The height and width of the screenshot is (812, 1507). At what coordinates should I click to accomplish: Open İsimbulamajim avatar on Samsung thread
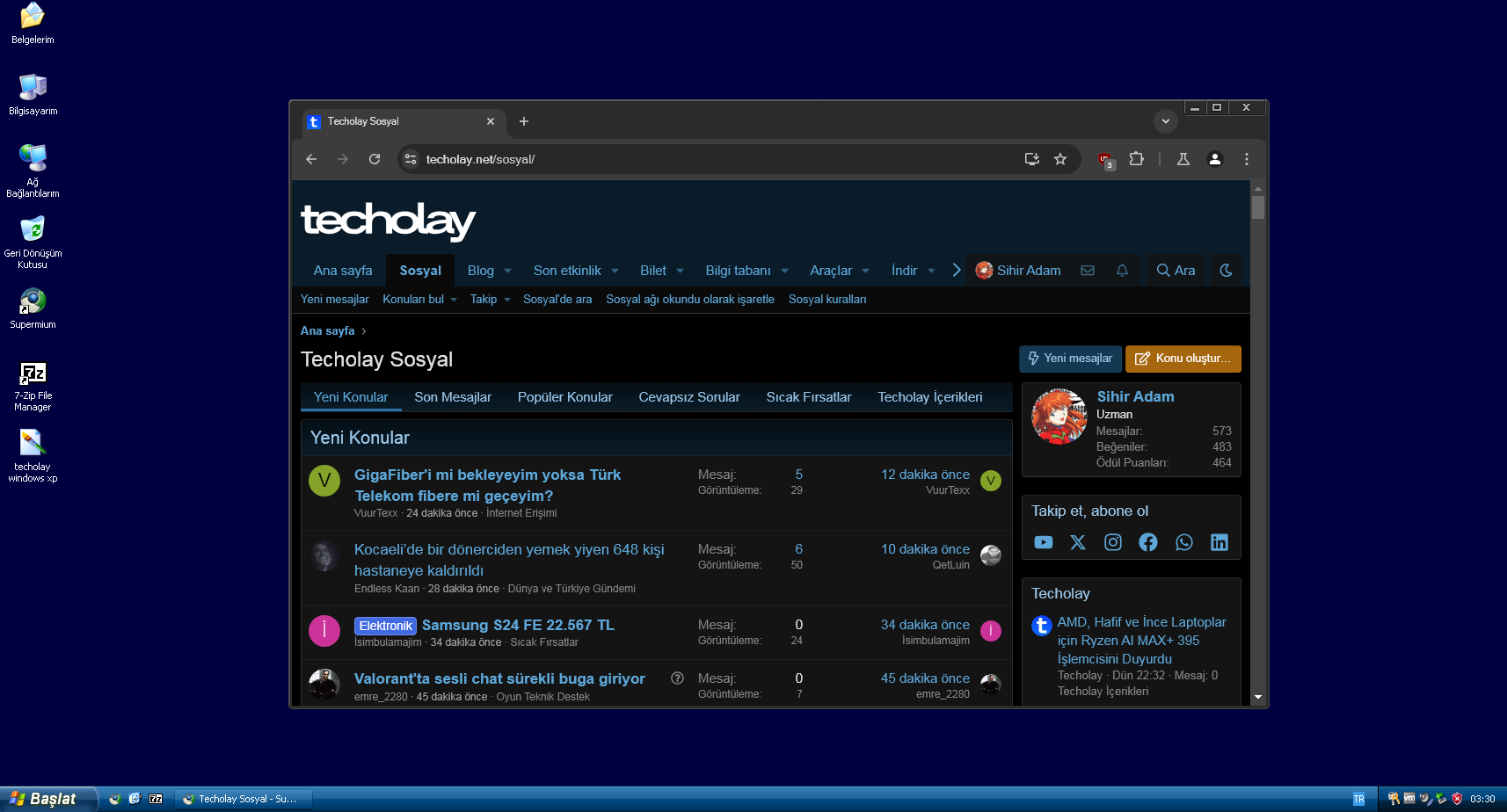pos(324,631)
